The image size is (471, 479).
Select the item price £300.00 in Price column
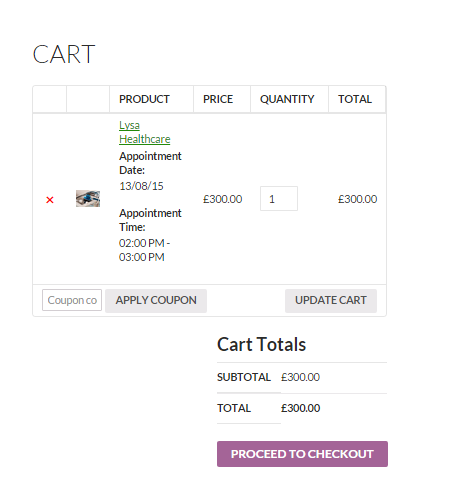coord(223,199)
